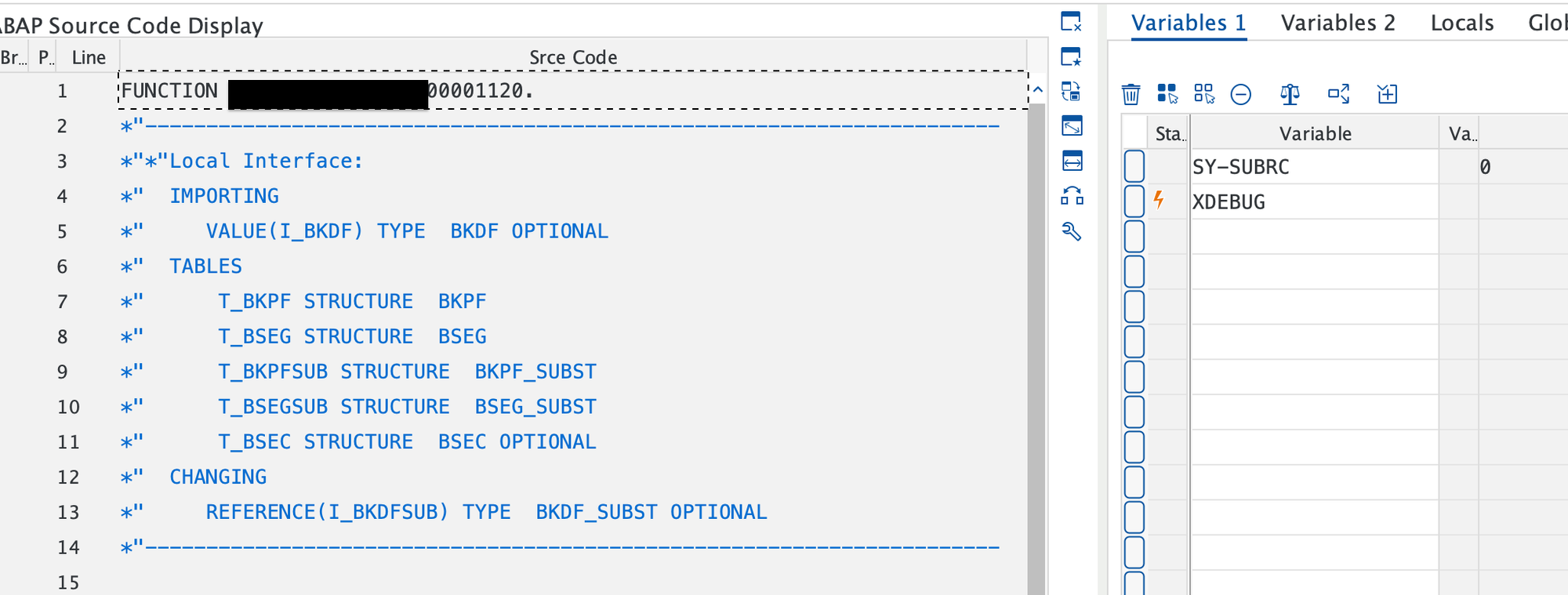
Task: Select the XDEBUG row selector box
Action: pyautogui.click(x=1134, y=201)
